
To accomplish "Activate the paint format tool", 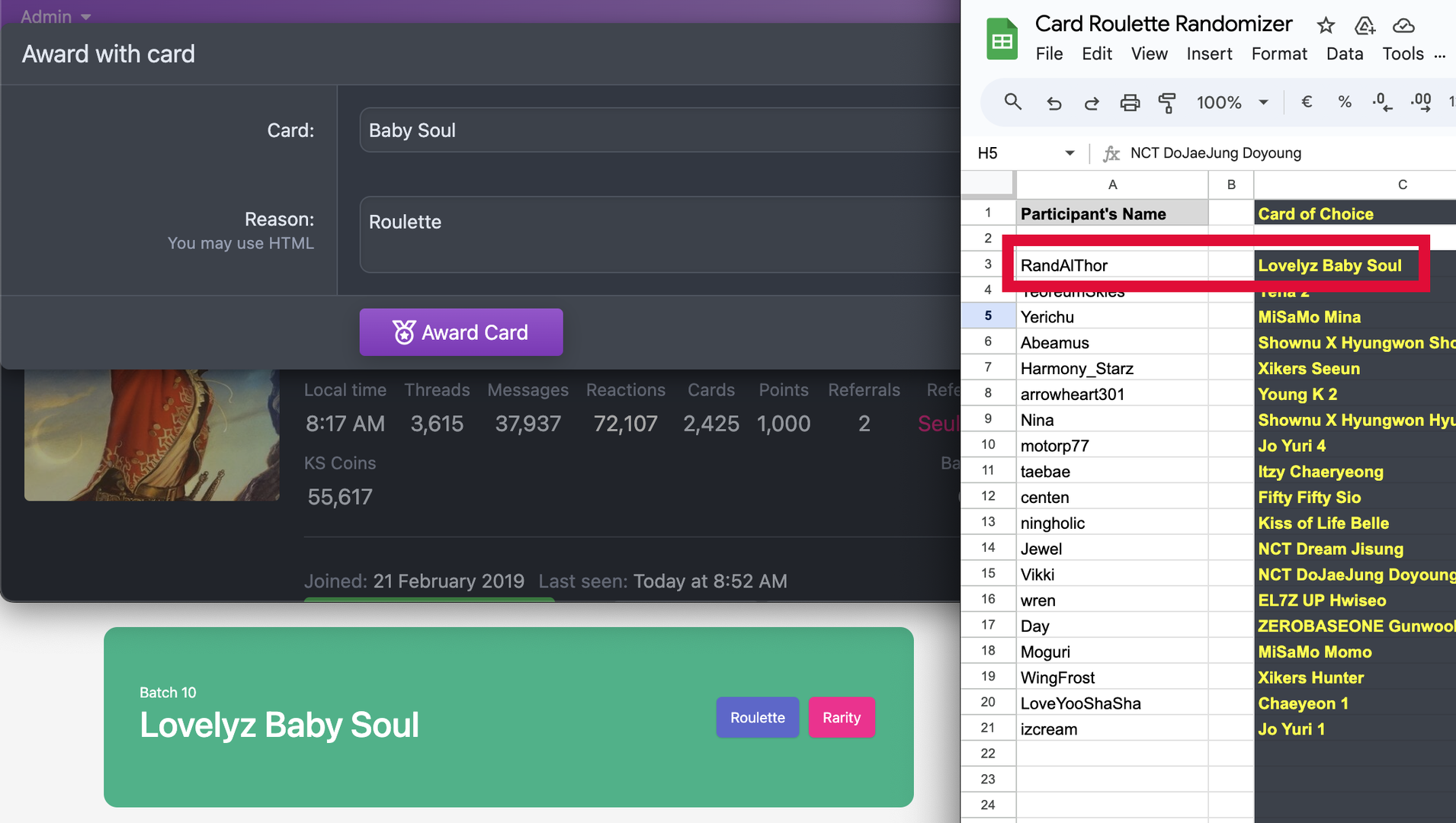I will (1166, 102).
